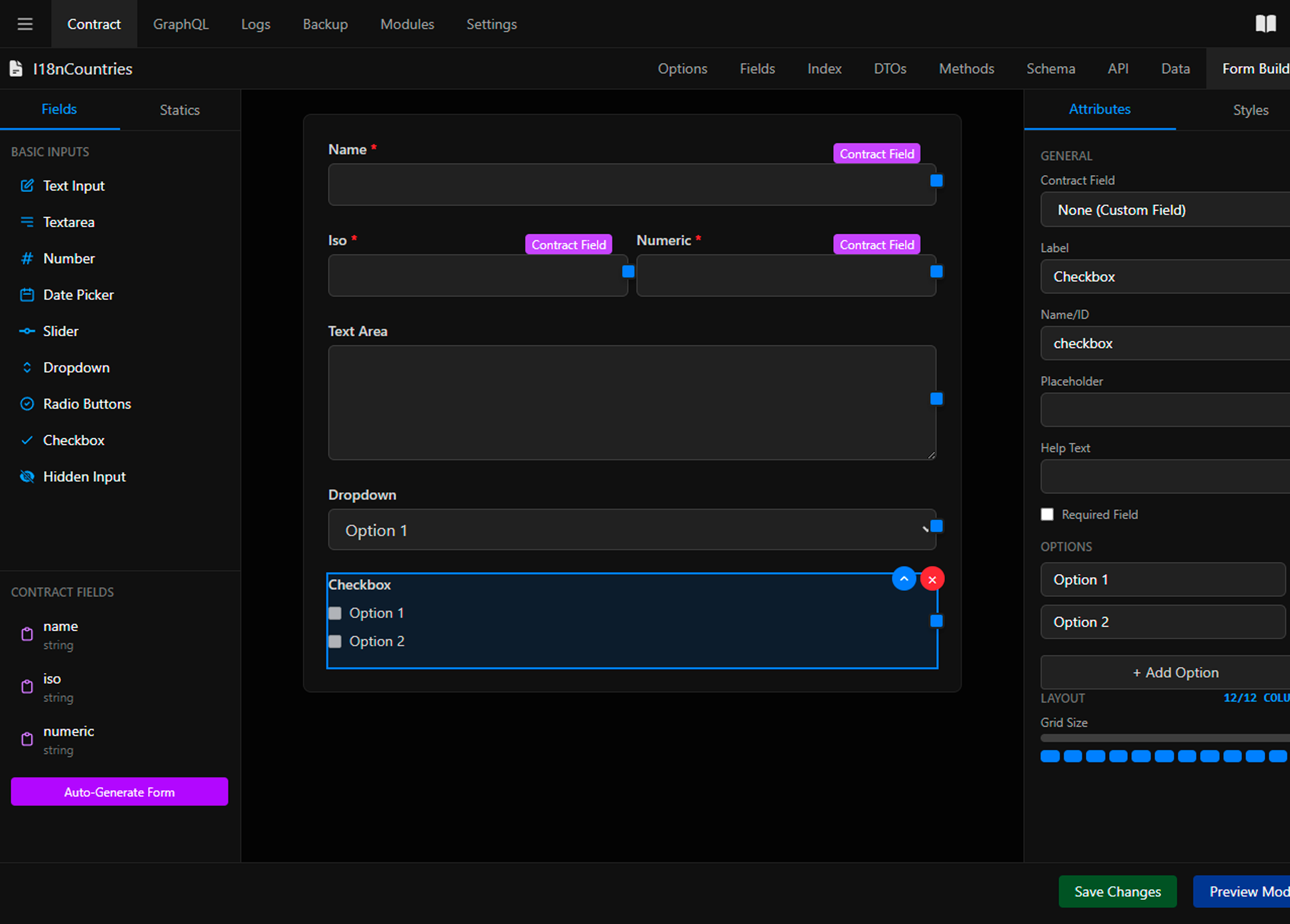Viewport: 1290px width, 924px height.
Task: Click the Help Text input field
Action: [x=1165, y=477]
